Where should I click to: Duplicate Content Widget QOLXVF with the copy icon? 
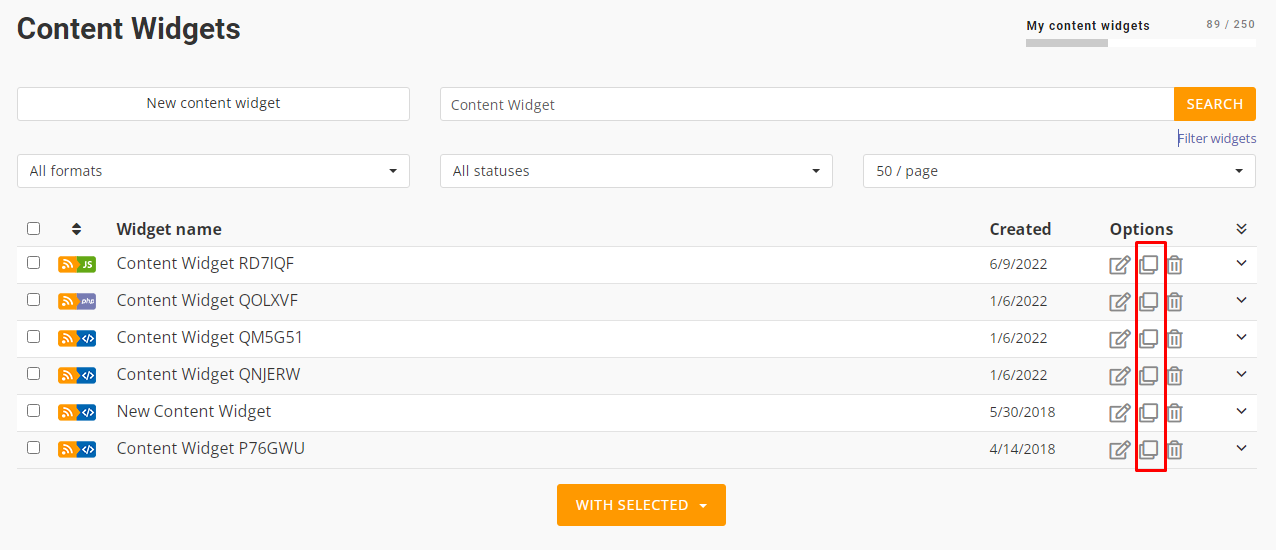(x=1149, y=301)
